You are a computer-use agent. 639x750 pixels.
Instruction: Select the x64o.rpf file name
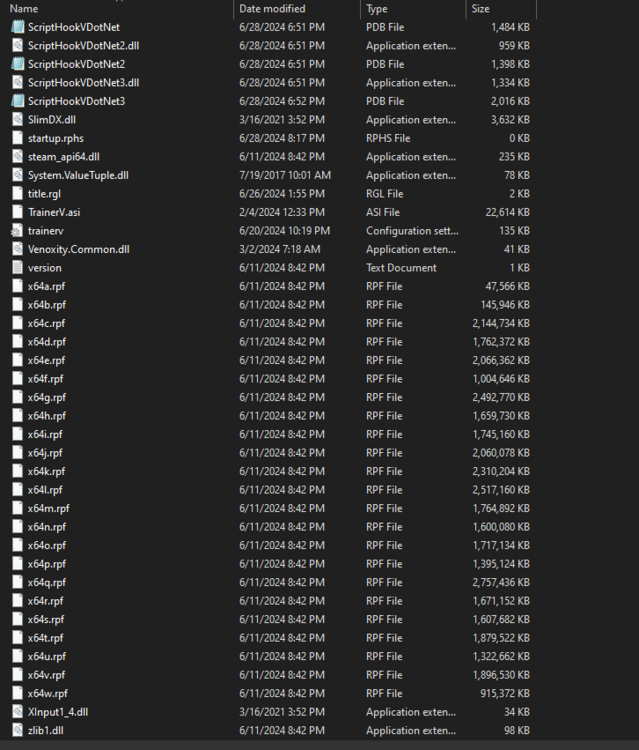tap(47, 545)
